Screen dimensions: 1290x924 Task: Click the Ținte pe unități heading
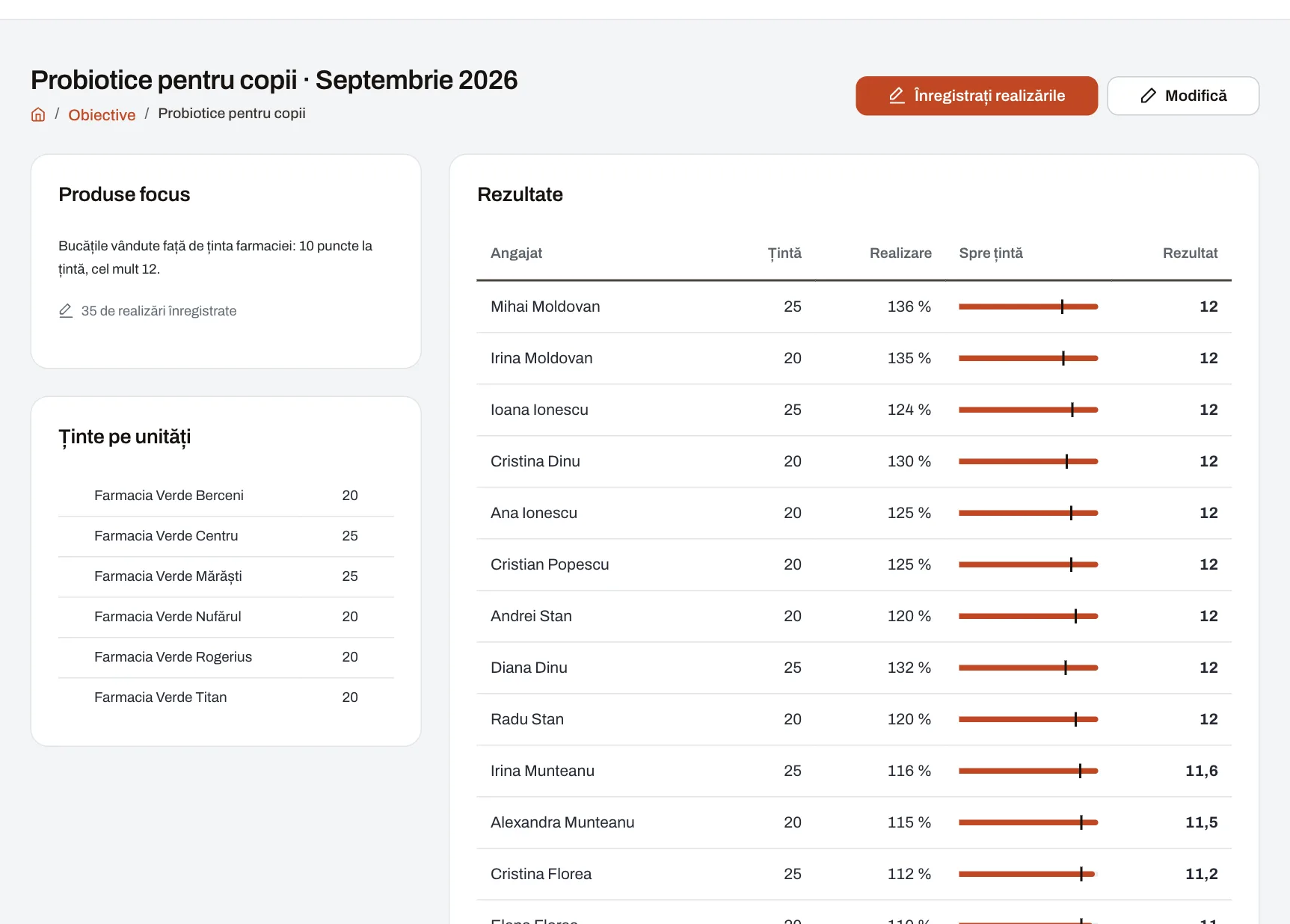click(125, 437)
